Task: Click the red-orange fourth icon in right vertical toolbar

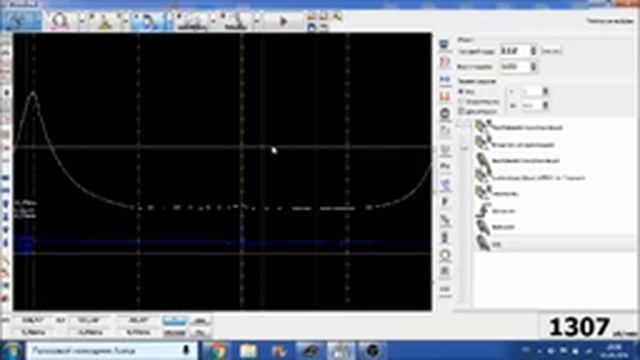Action: pyautogui.click(x=444, y=96)
